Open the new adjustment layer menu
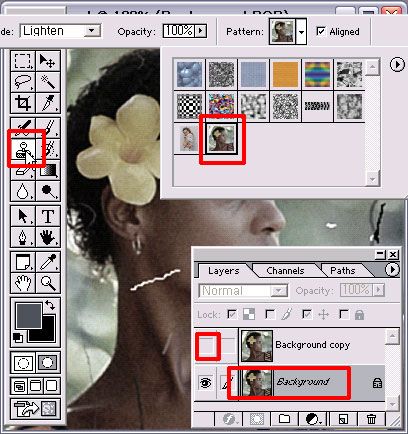 [313, 419]
